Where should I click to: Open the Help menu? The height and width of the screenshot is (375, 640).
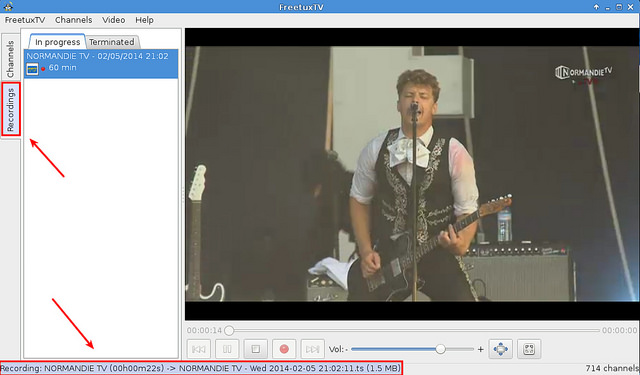tap(144, 20)
